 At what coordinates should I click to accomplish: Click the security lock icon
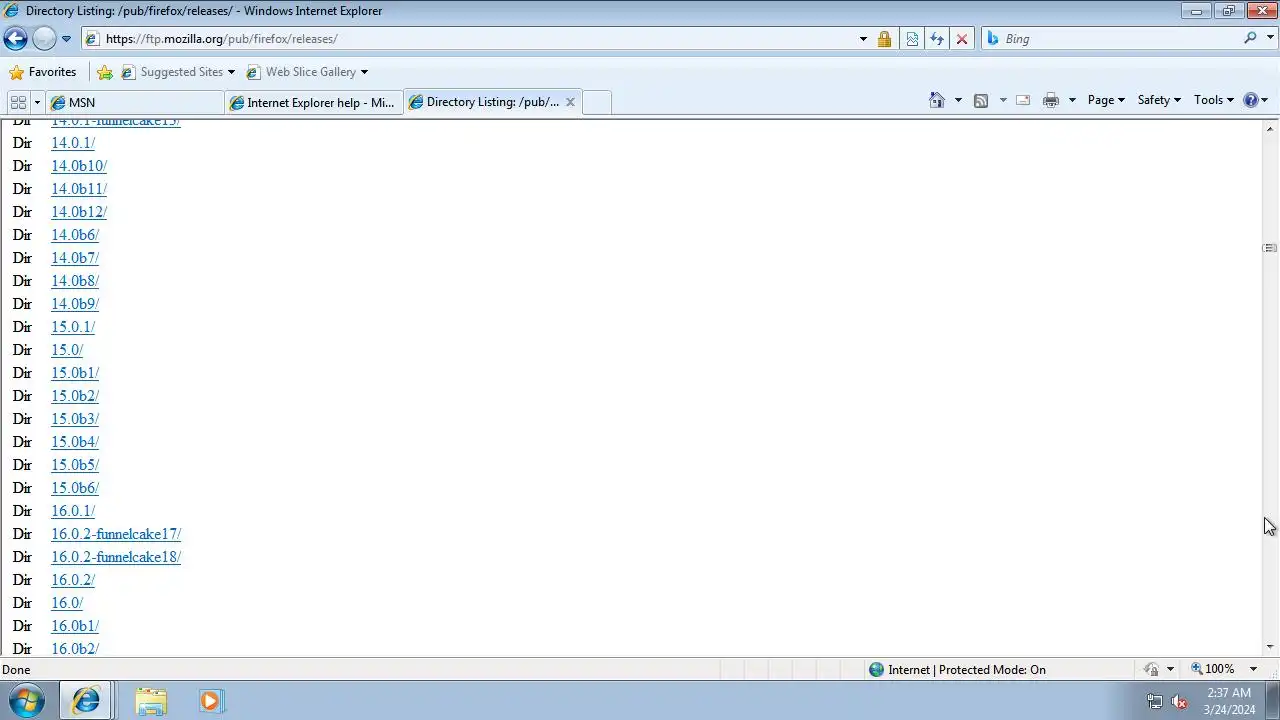(884, 39)
